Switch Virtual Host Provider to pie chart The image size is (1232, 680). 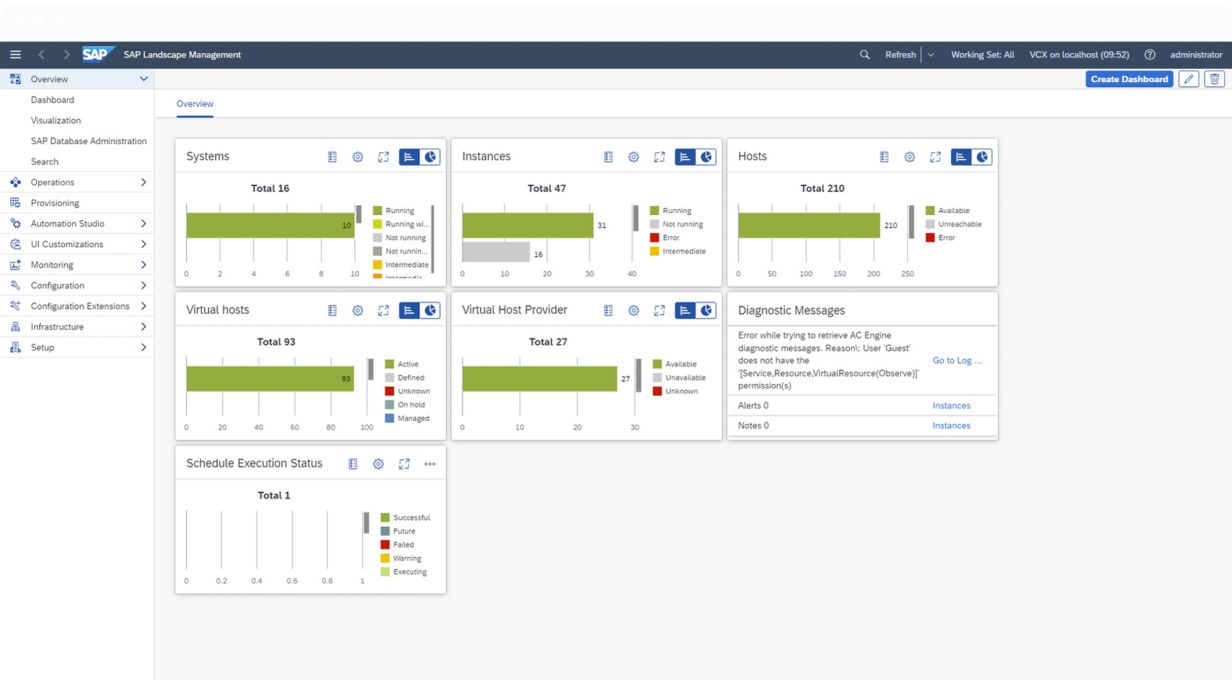pyautogui.click(x=707, y=311)
